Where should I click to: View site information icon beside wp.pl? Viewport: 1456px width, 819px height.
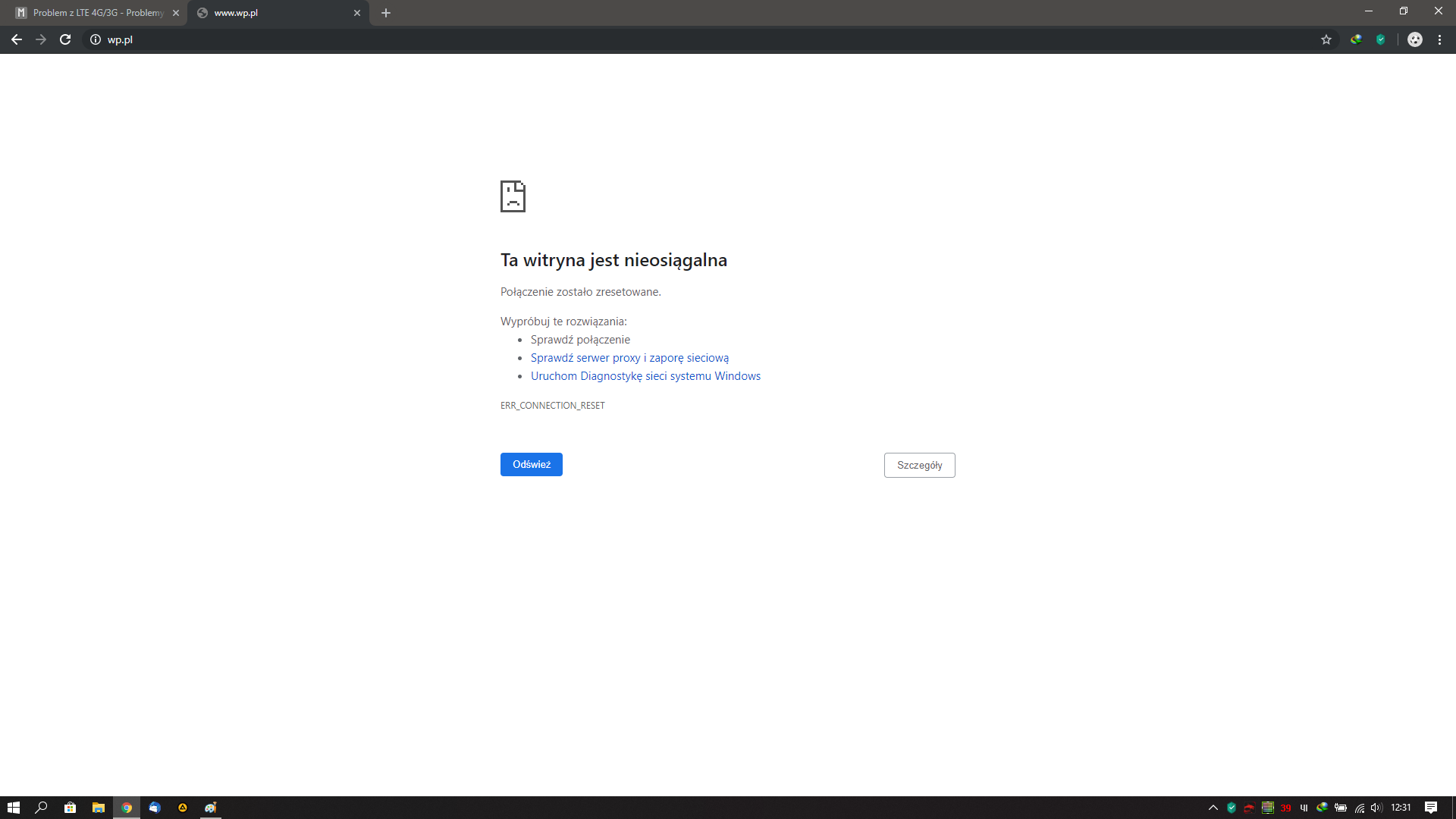[x=96, y=39]
